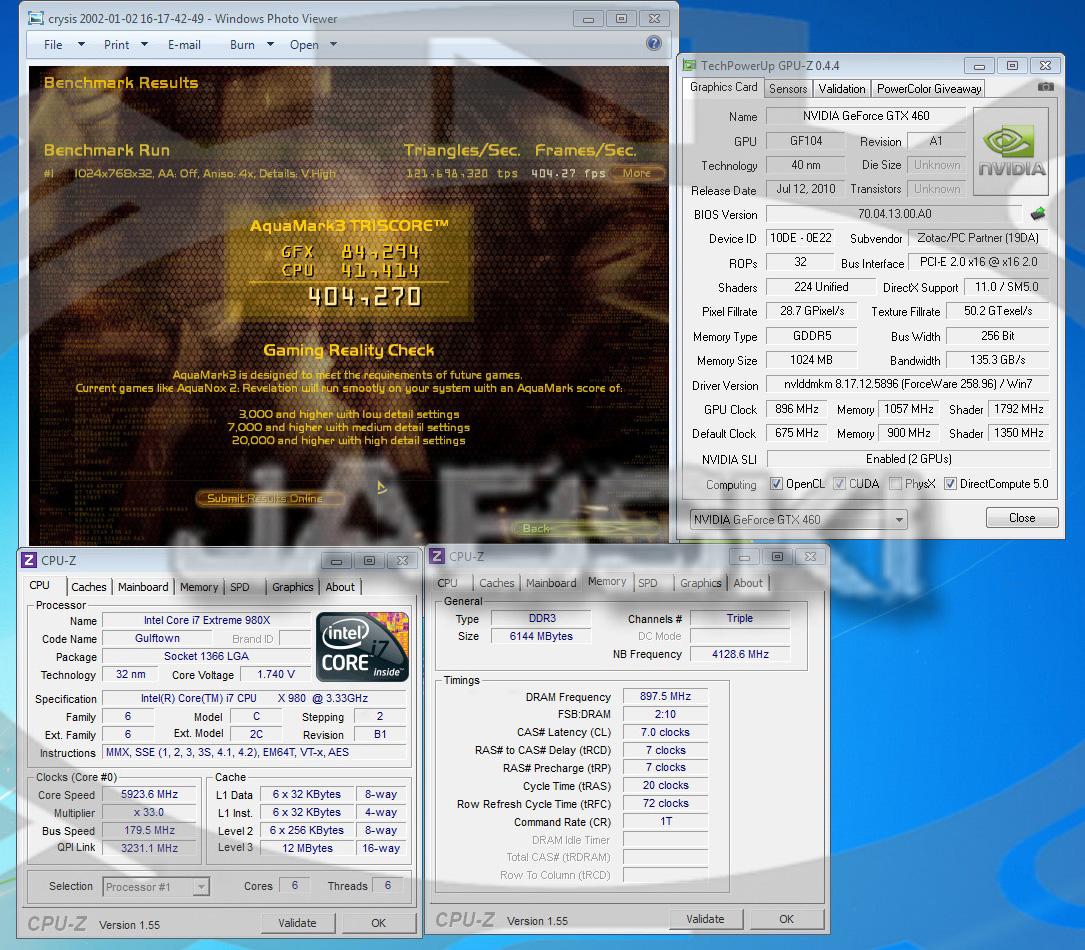This screenshot has height=950, width=1085.
Task: Click NB Frequency value 4128.6 MHz
Action: (740, 654)
